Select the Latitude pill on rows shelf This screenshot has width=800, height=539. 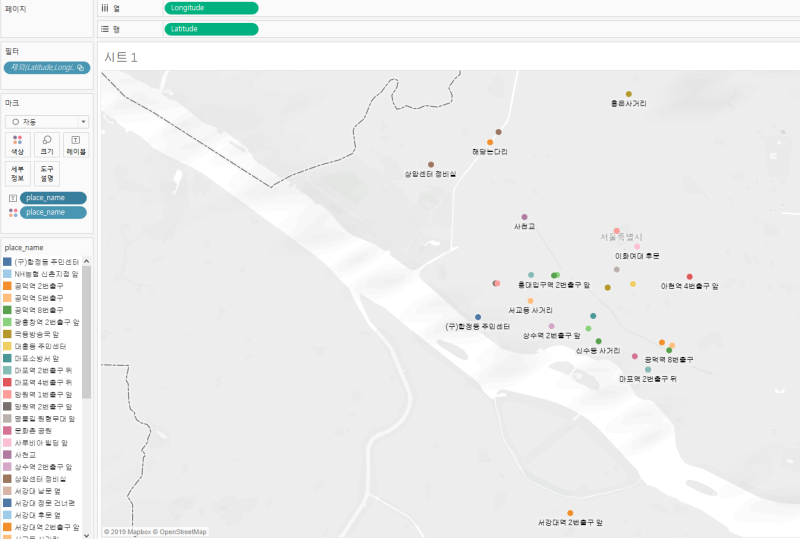pos(211,29)
